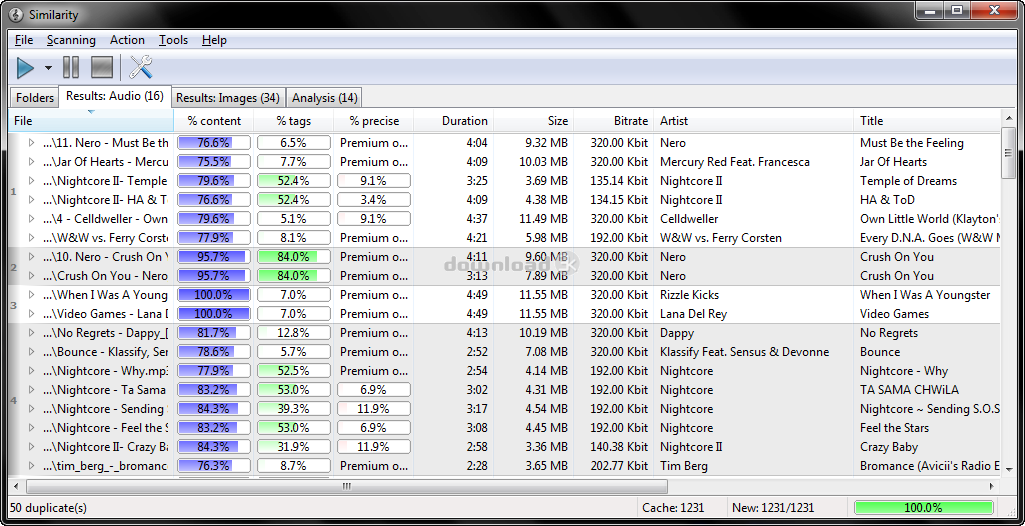Click the Cache: 1231 status entry
1025x526 pixels.
tap(673, 508)
